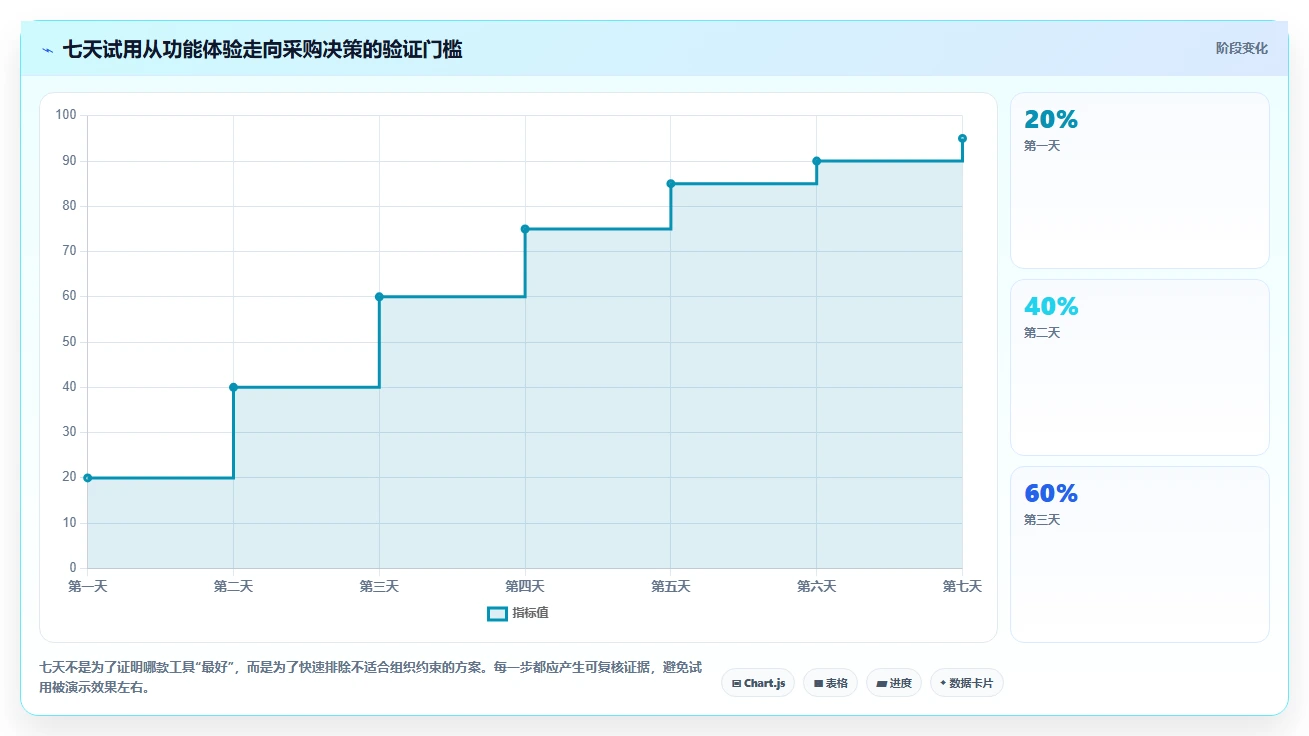Click the chart data point at value 85
Screen dimensions: 1309x736
pyautogui.click(x=671, y=184)
